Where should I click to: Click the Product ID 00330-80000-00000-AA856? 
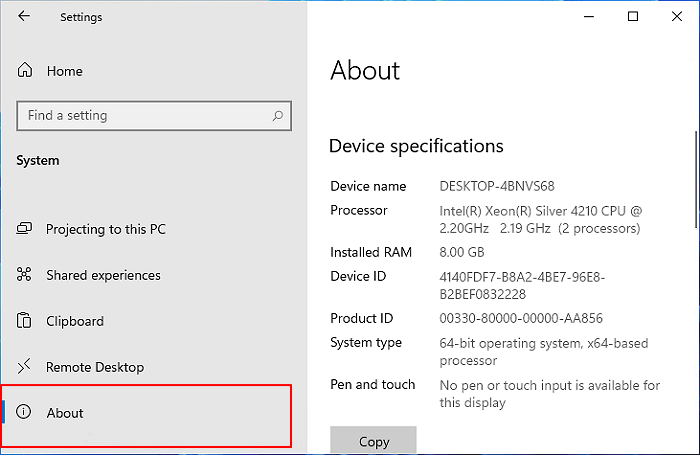point(521,318)
